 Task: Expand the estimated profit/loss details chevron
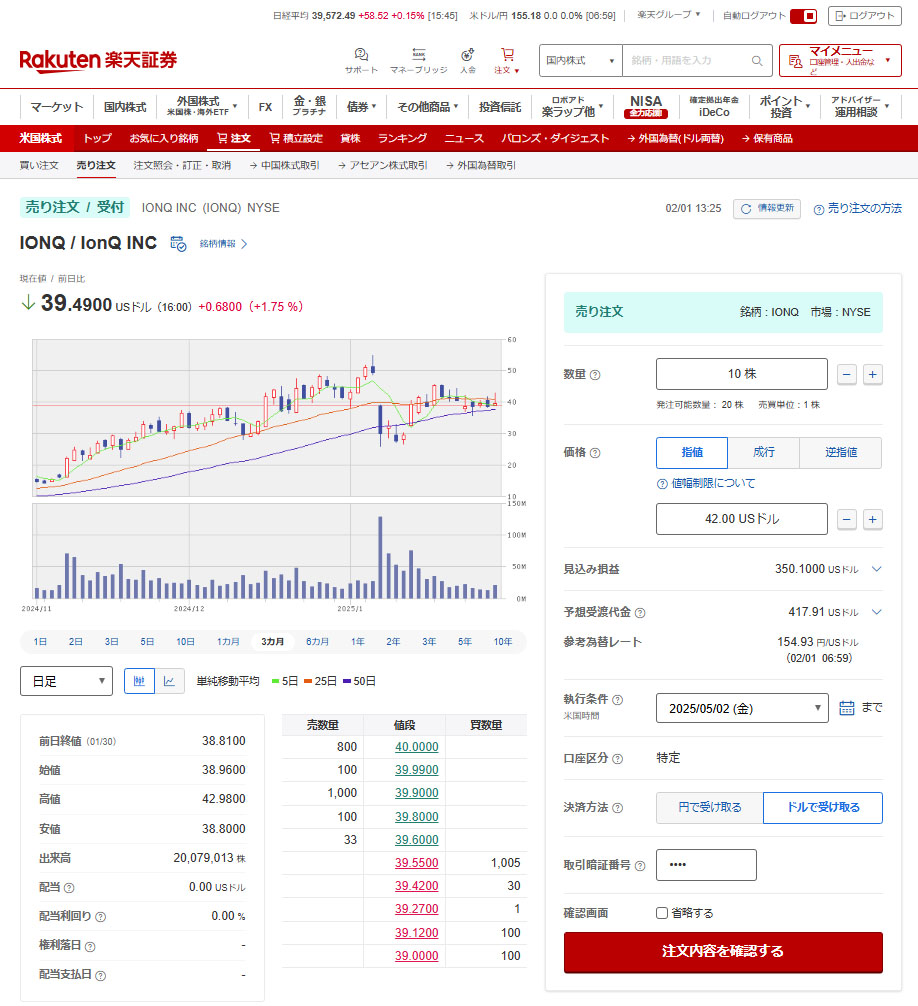tap(876, 569)
